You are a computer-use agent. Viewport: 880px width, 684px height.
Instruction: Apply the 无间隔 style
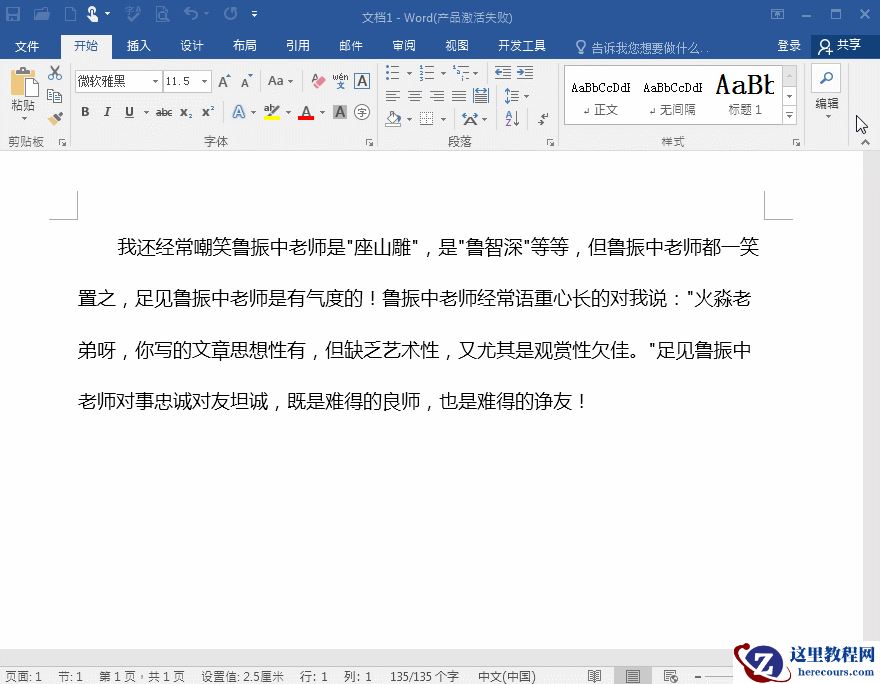tap(672, 97)
